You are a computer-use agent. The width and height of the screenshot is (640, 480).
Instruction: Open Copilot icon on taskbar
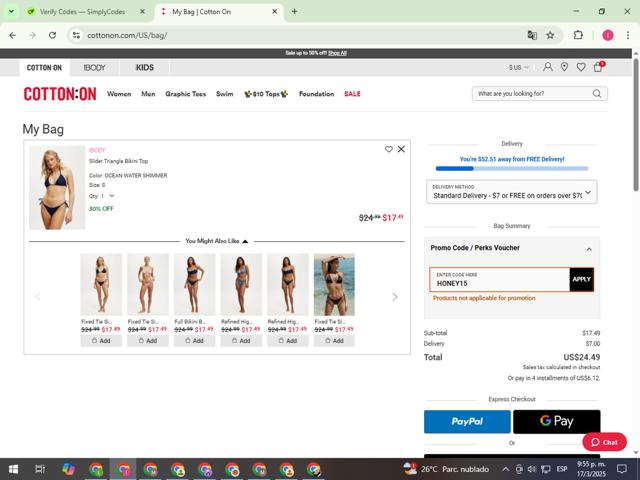point(68,469)
